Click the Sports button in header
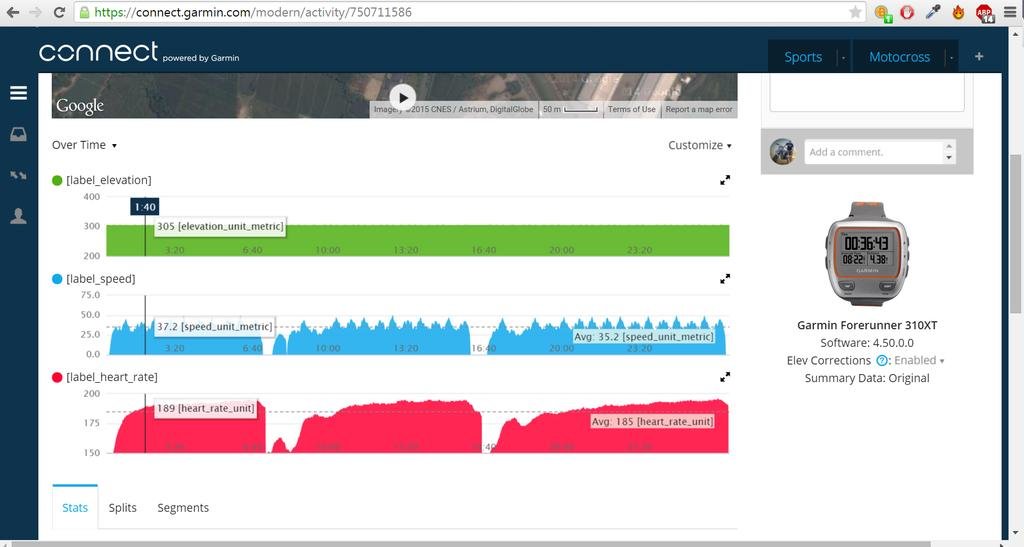 pyautogui.click(x=803, y=57)
